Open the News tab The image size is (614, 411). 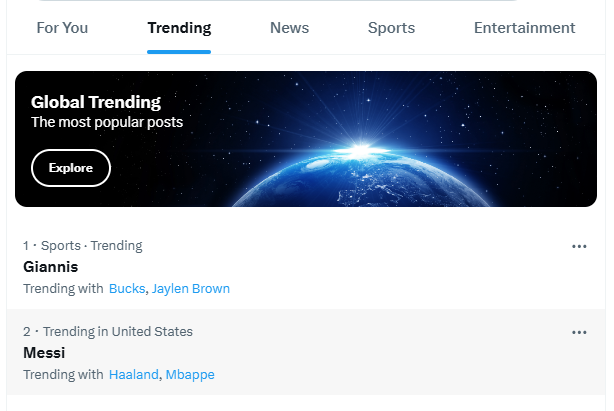tap(289, 28)
